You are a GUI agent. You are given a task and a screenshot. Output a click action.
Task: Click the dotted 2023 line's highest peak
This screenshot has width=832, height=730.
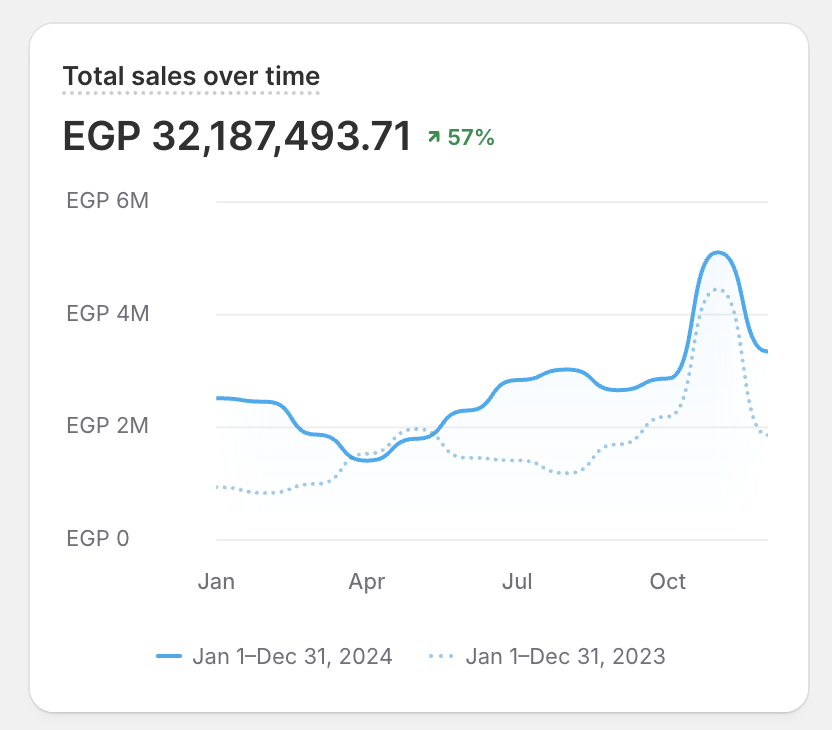click(x=717, y=290)
